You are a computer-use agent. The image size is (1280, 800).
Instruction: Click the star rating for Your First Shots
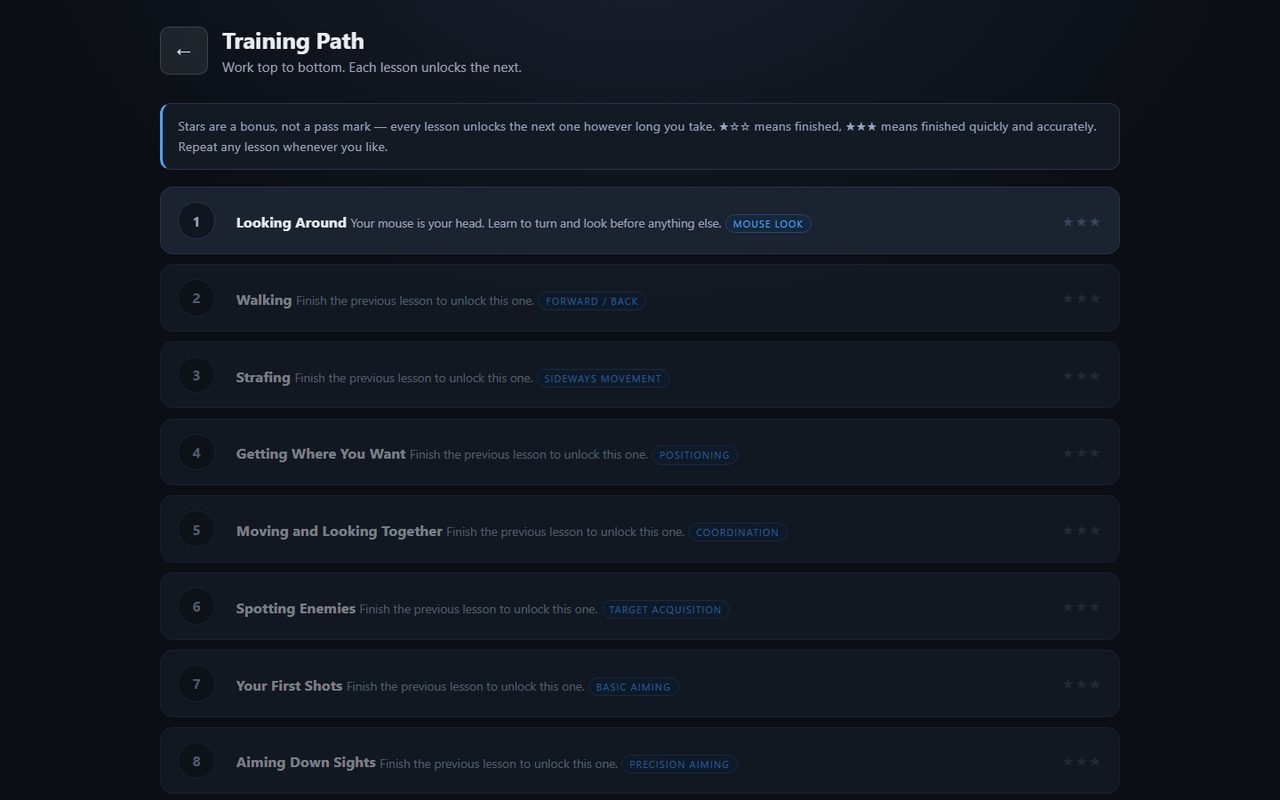pos(1081,685)
